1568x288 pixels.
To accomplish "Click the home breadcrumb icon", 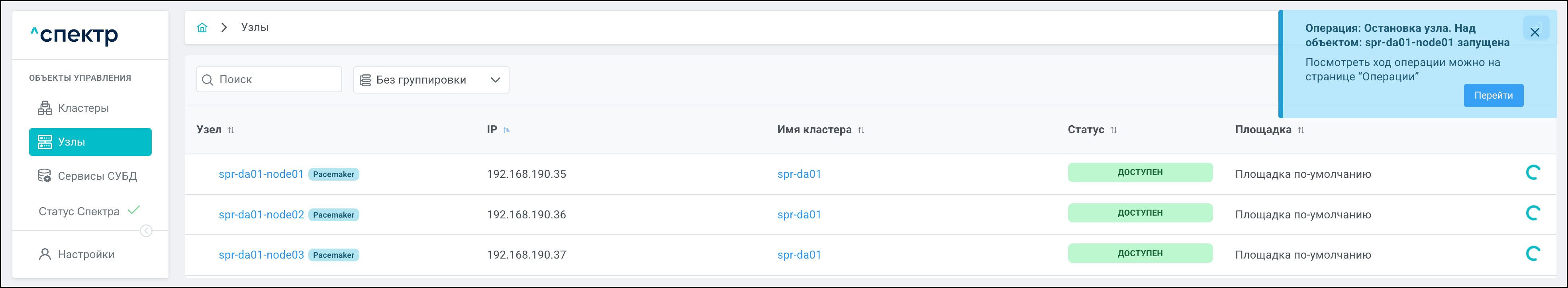I will click(202, 28).
